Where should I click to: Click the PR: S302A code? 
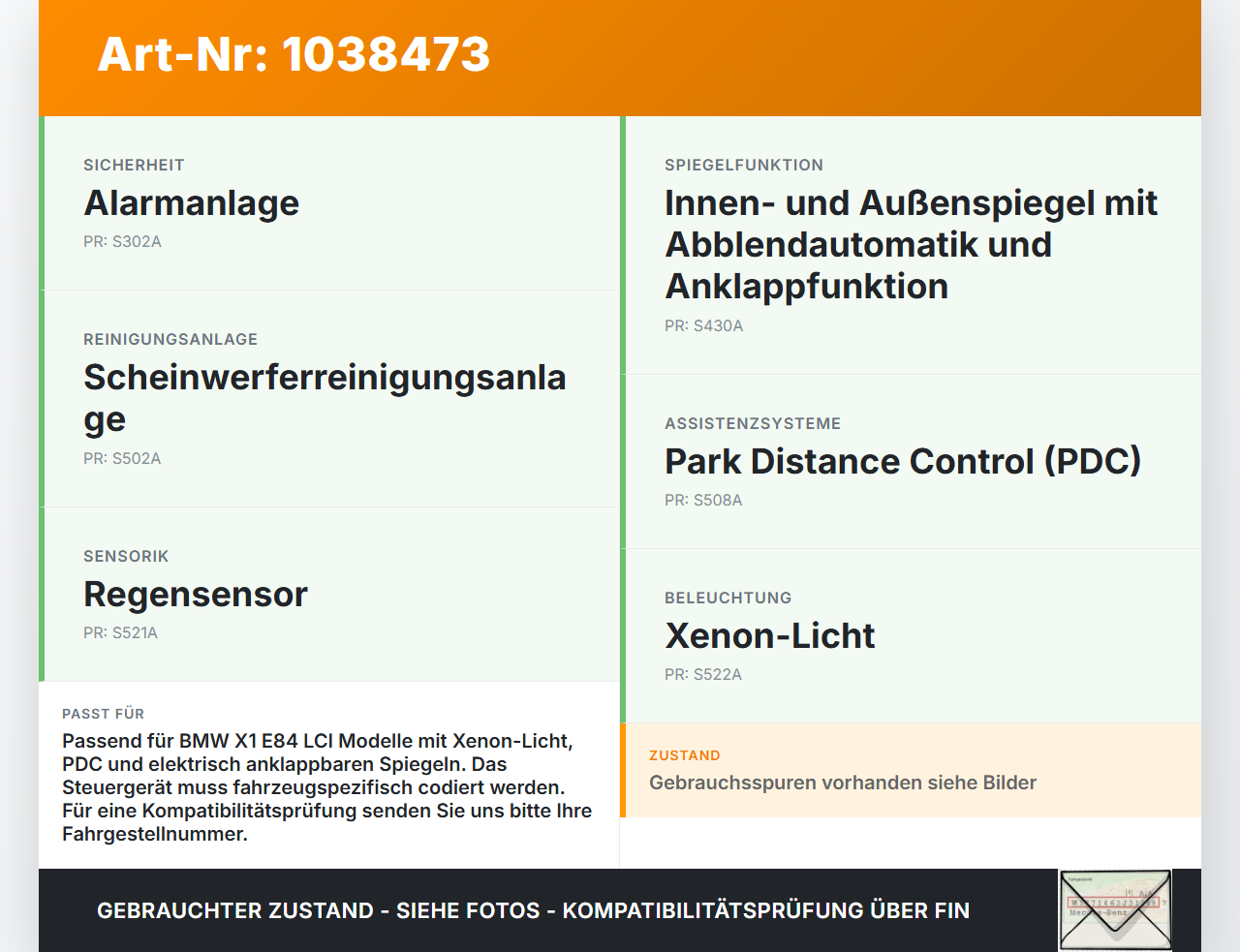click(122, 242)
